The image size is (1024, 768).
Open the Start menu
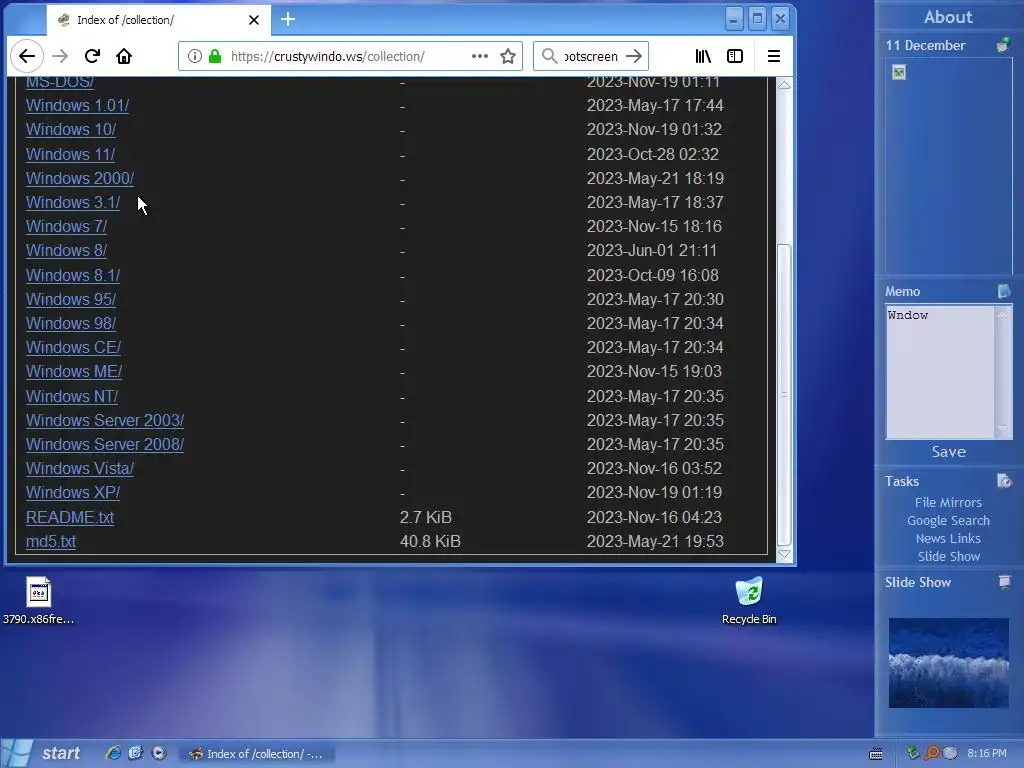click(x=43, y=754)
